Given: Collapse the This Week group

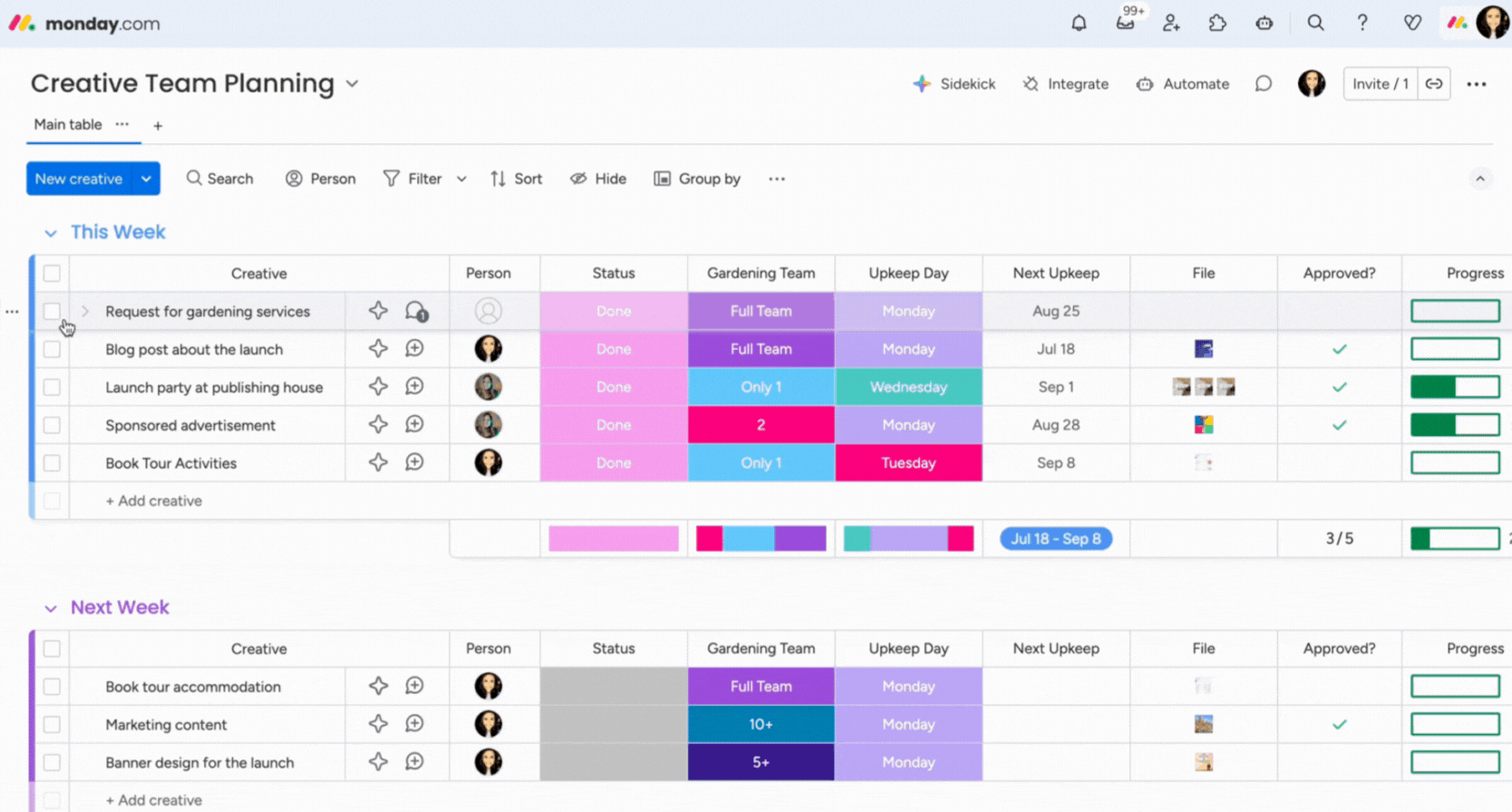Looking at the screenshot, I should [x=51, y=233].
